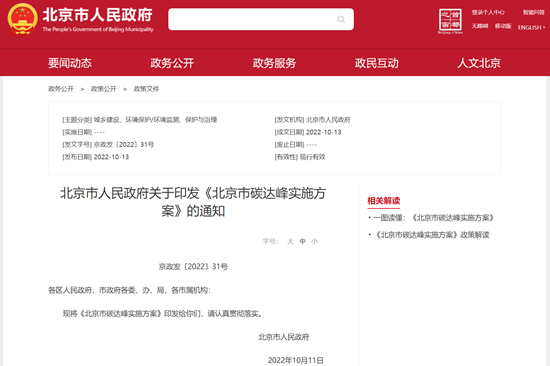The height and width of the screenshot is (366, 550).
Task: Click the search magnifier icon
Action: [341, 19]
